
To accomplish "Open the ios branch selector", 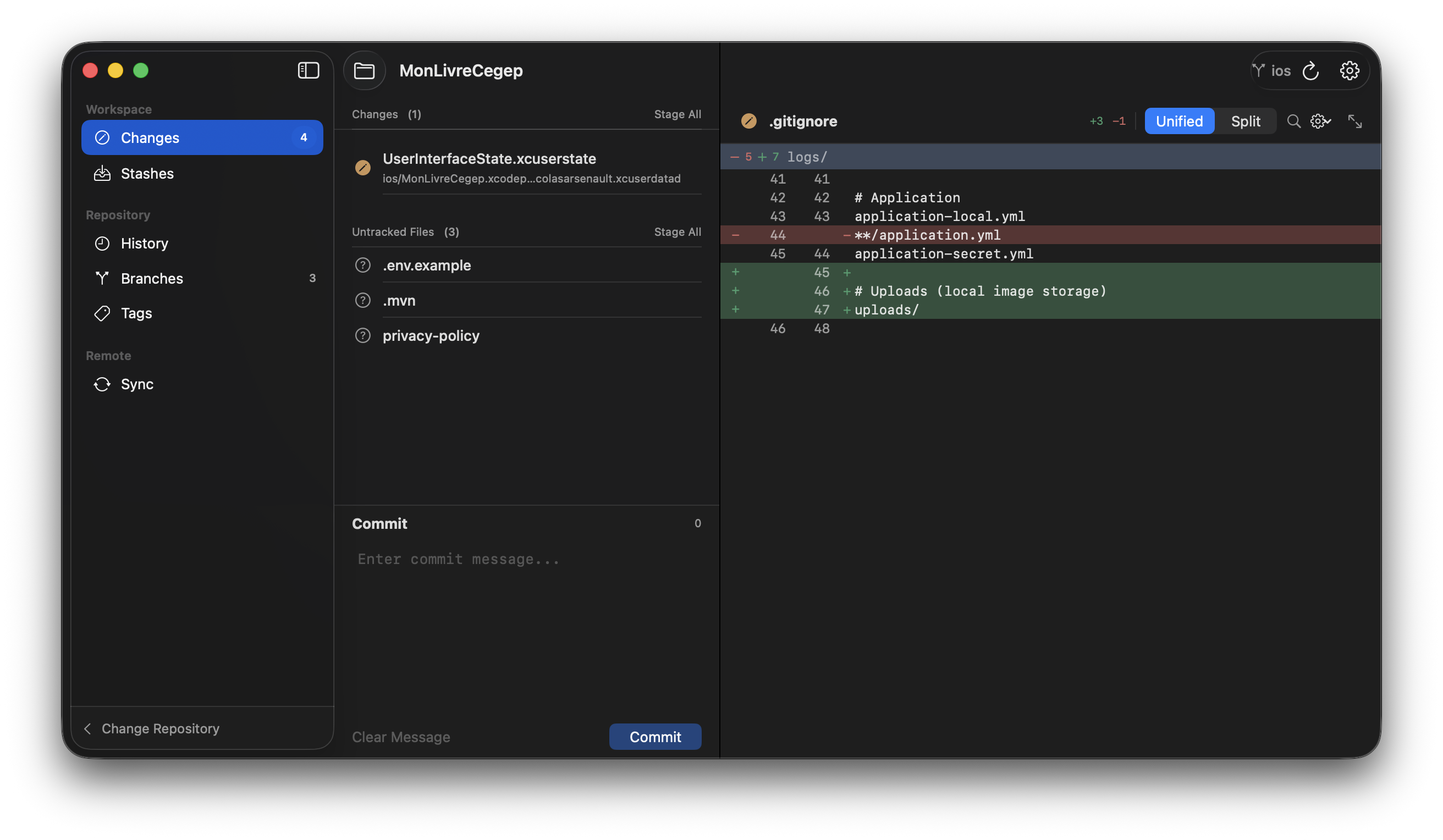I will (1273, 70).
